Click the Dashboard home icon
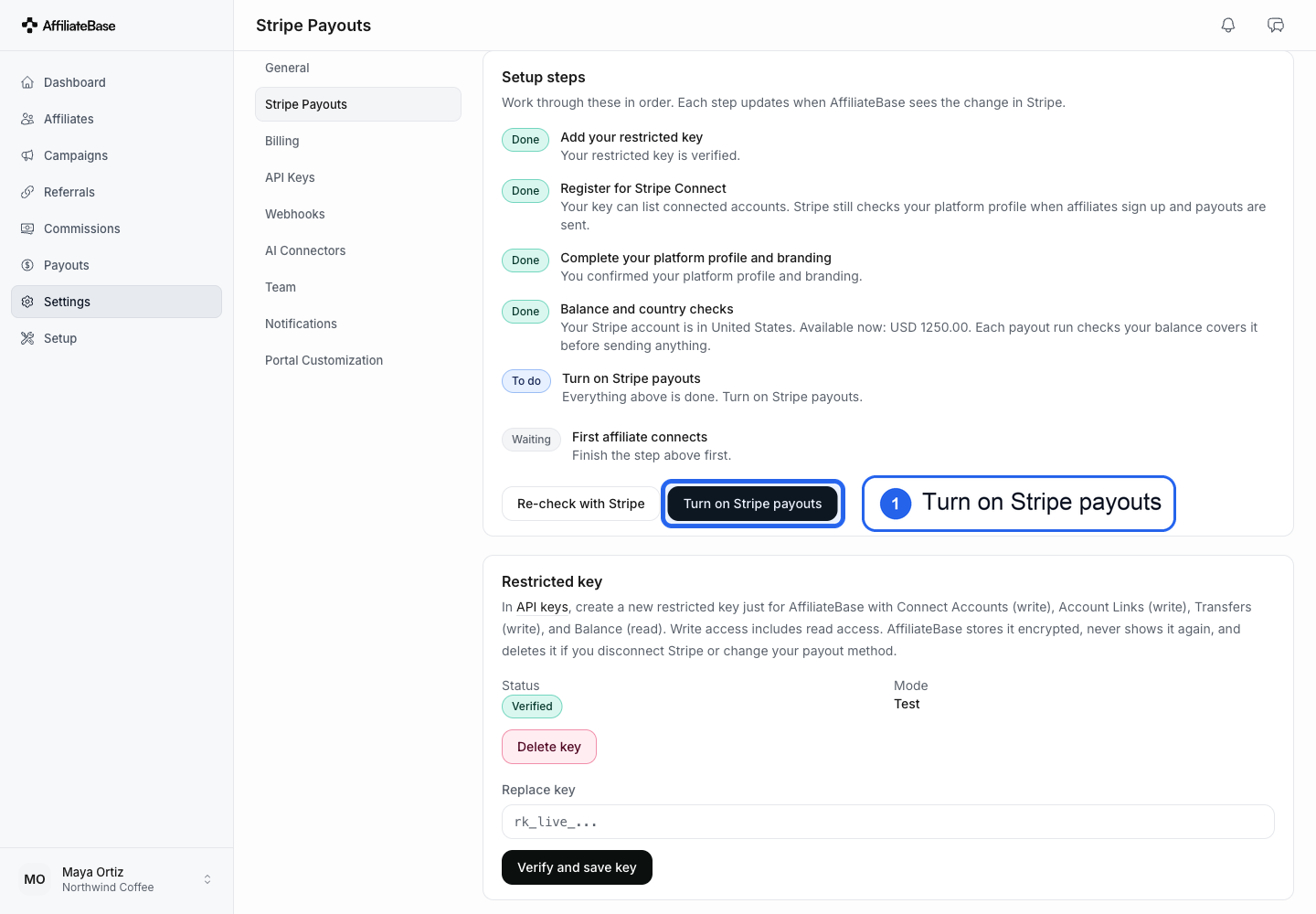This screenshot has height=914, width=1316. (27, 82)
